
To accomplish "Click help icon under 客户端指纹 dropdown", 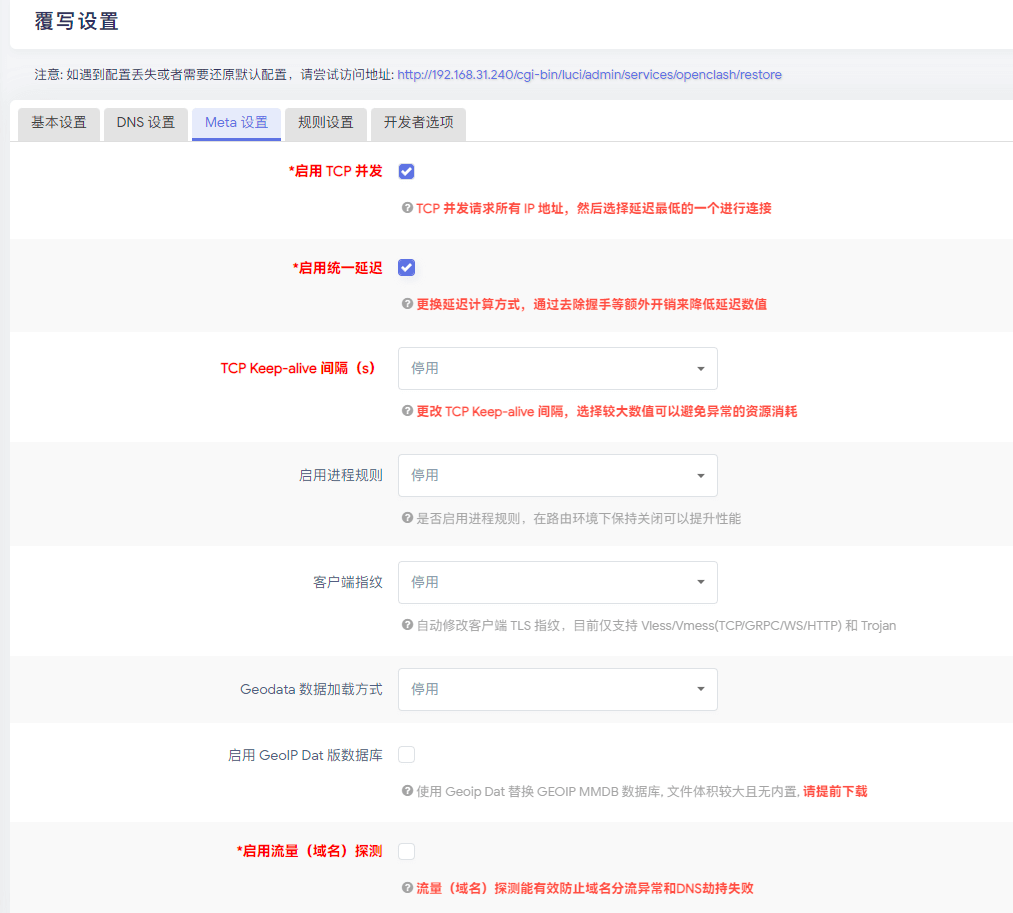I will coord(407,625).
